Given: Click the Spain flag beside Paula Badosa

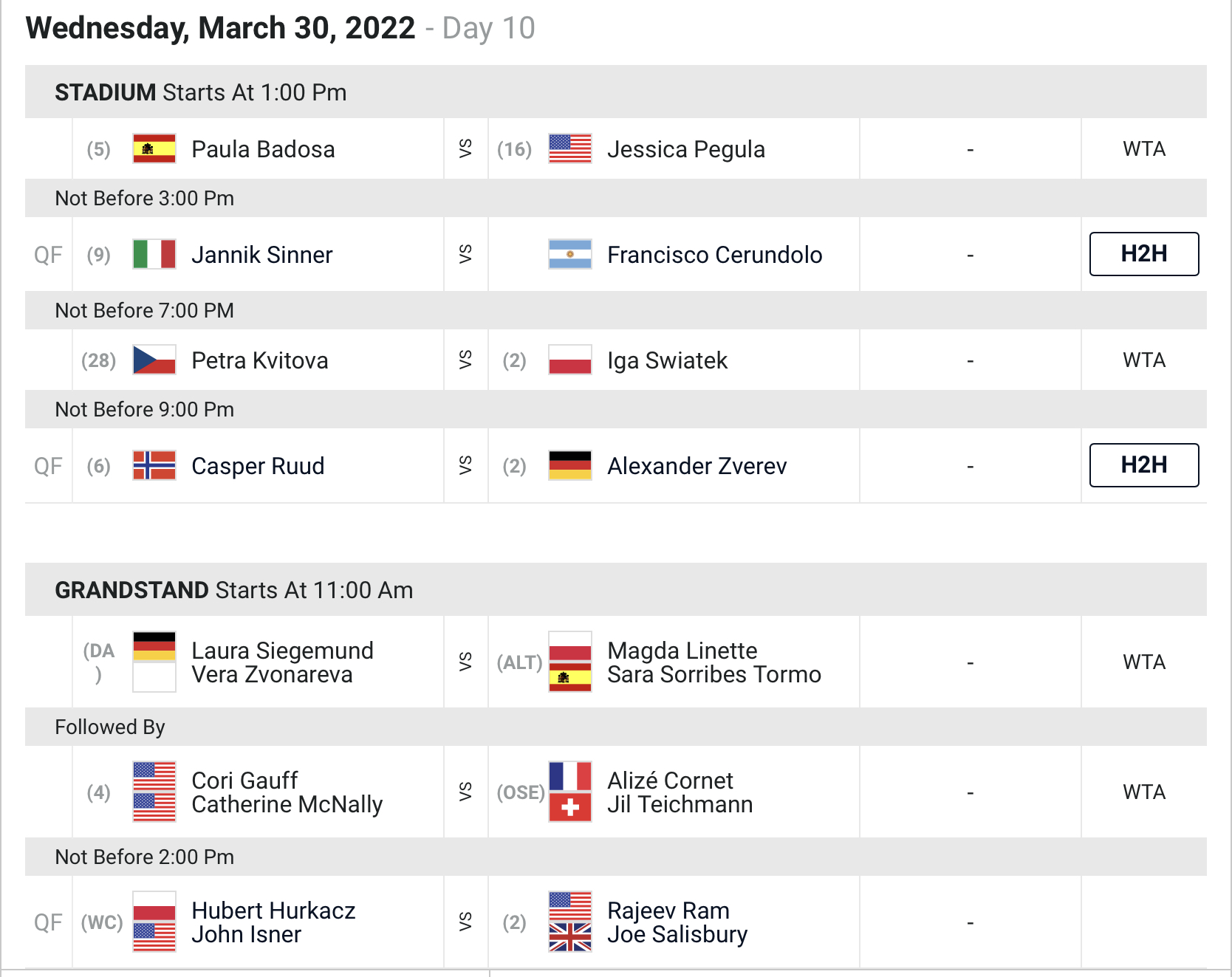Looking at the screenshot, I should coord(154,148).
